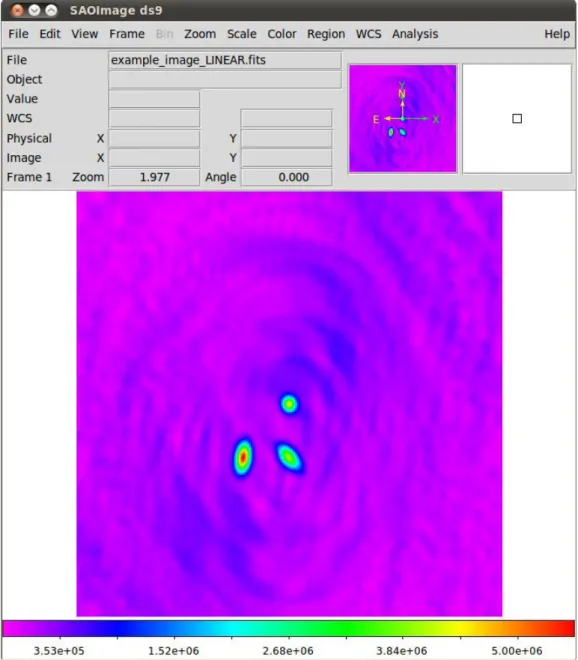Open the Region menu
Image resolution: width=578 pixels, height=660 pixels.
(326, 34)
